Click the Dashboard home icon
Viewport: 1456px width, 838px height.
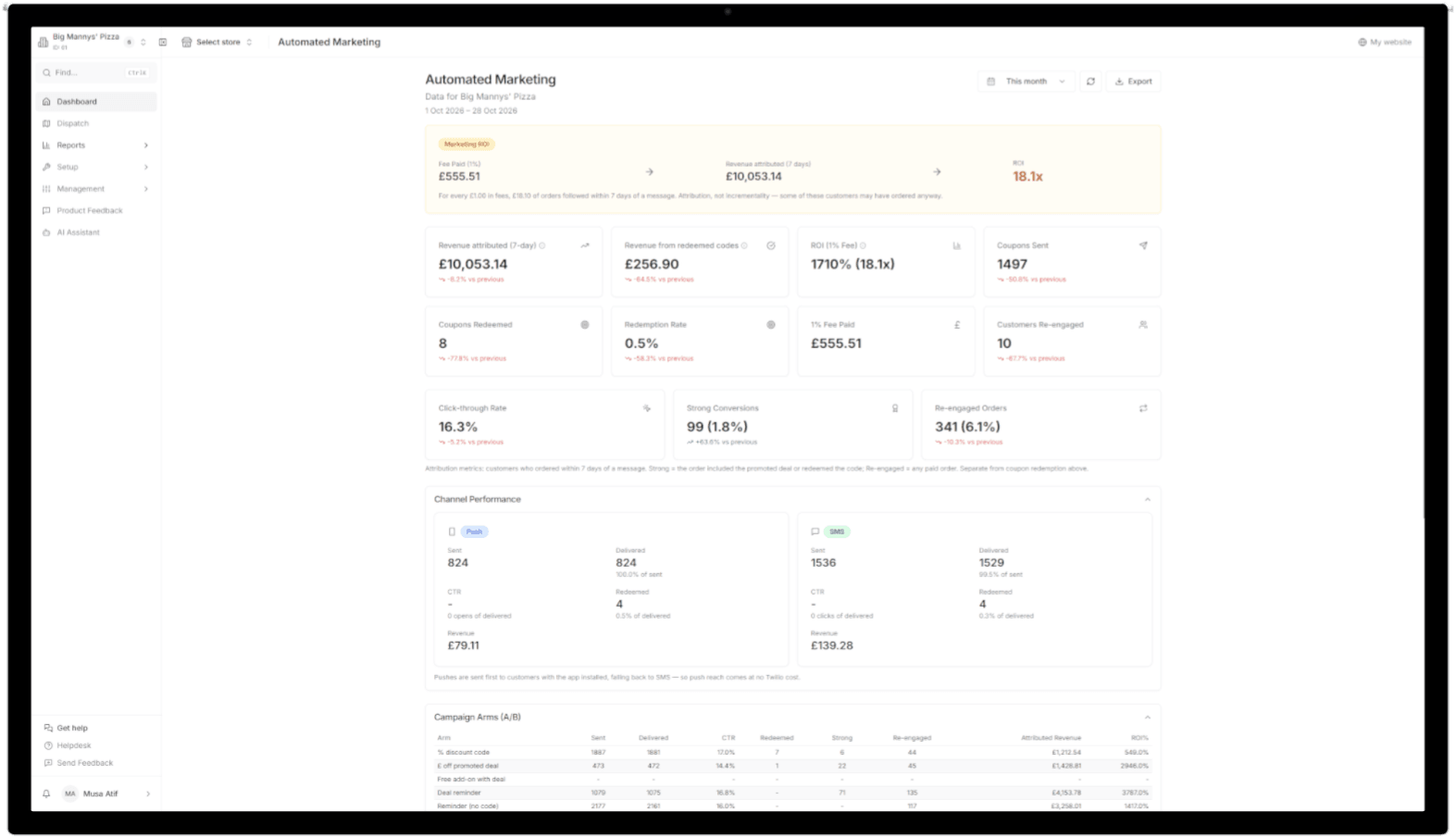[x=46, y=102]
